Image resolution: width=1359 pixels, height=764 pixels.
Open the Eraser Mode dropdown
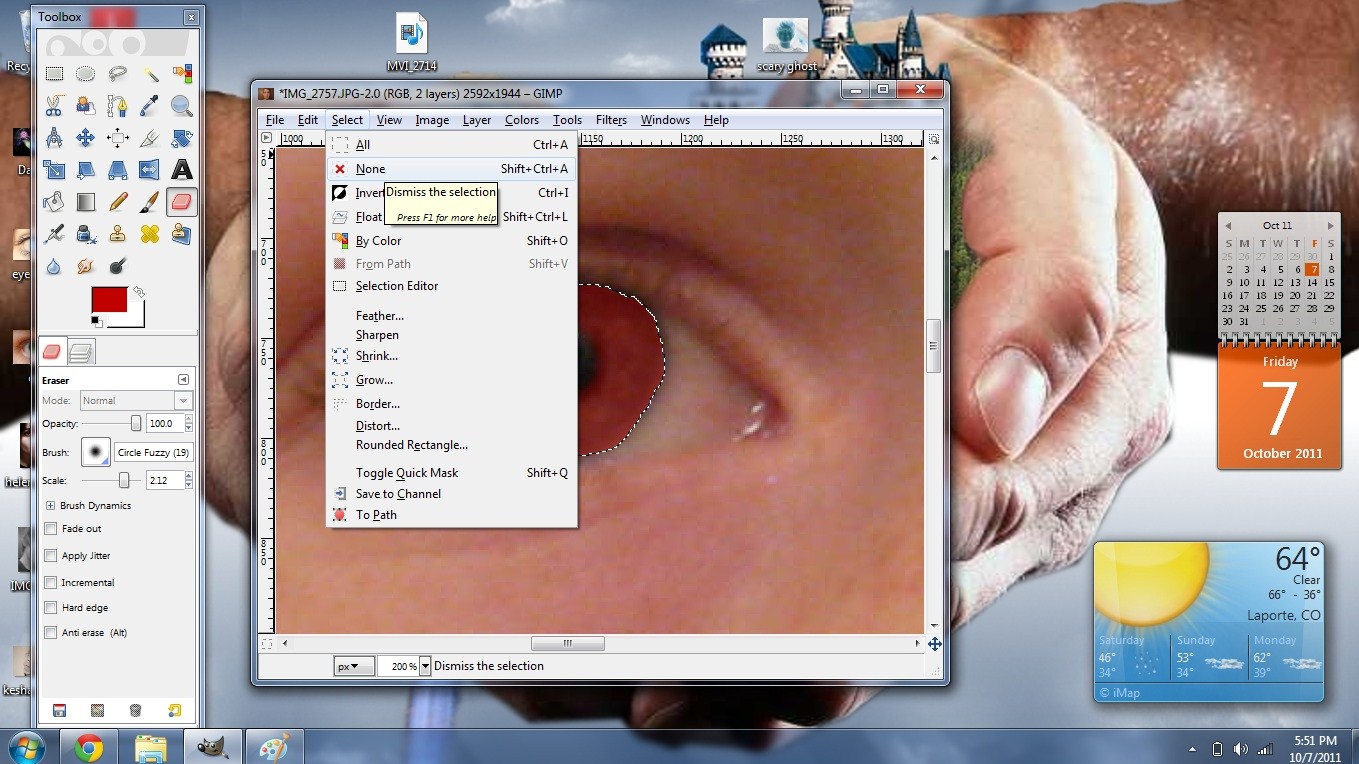point(136,400)
